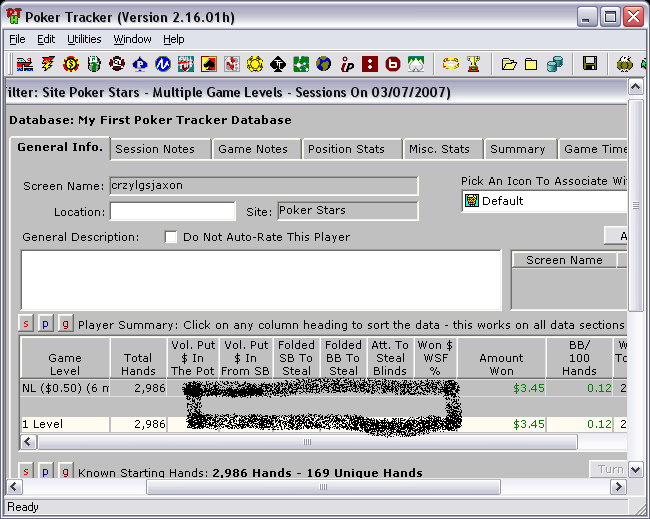This screenshot has height=519, width=650.
Task: Click the main window scroll up arrow
Action: 635,86
